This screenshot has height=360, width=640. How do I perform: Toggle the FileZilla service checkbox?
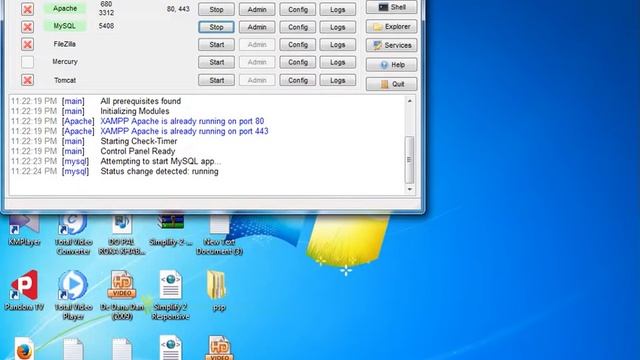[27, 44]
